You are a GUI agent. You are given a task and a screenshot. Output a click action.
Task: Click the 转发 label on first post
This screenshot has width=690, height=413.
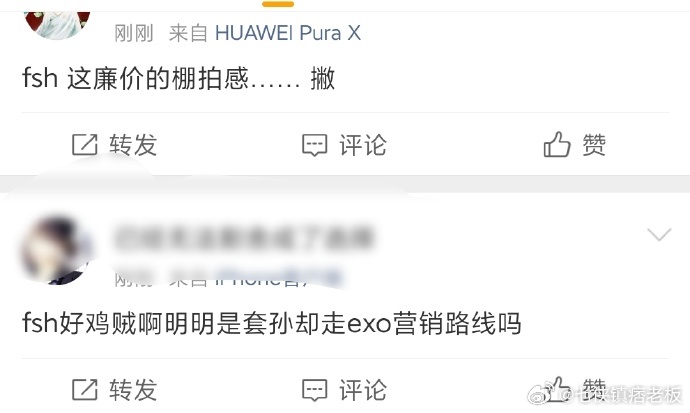tap(133, 145)
